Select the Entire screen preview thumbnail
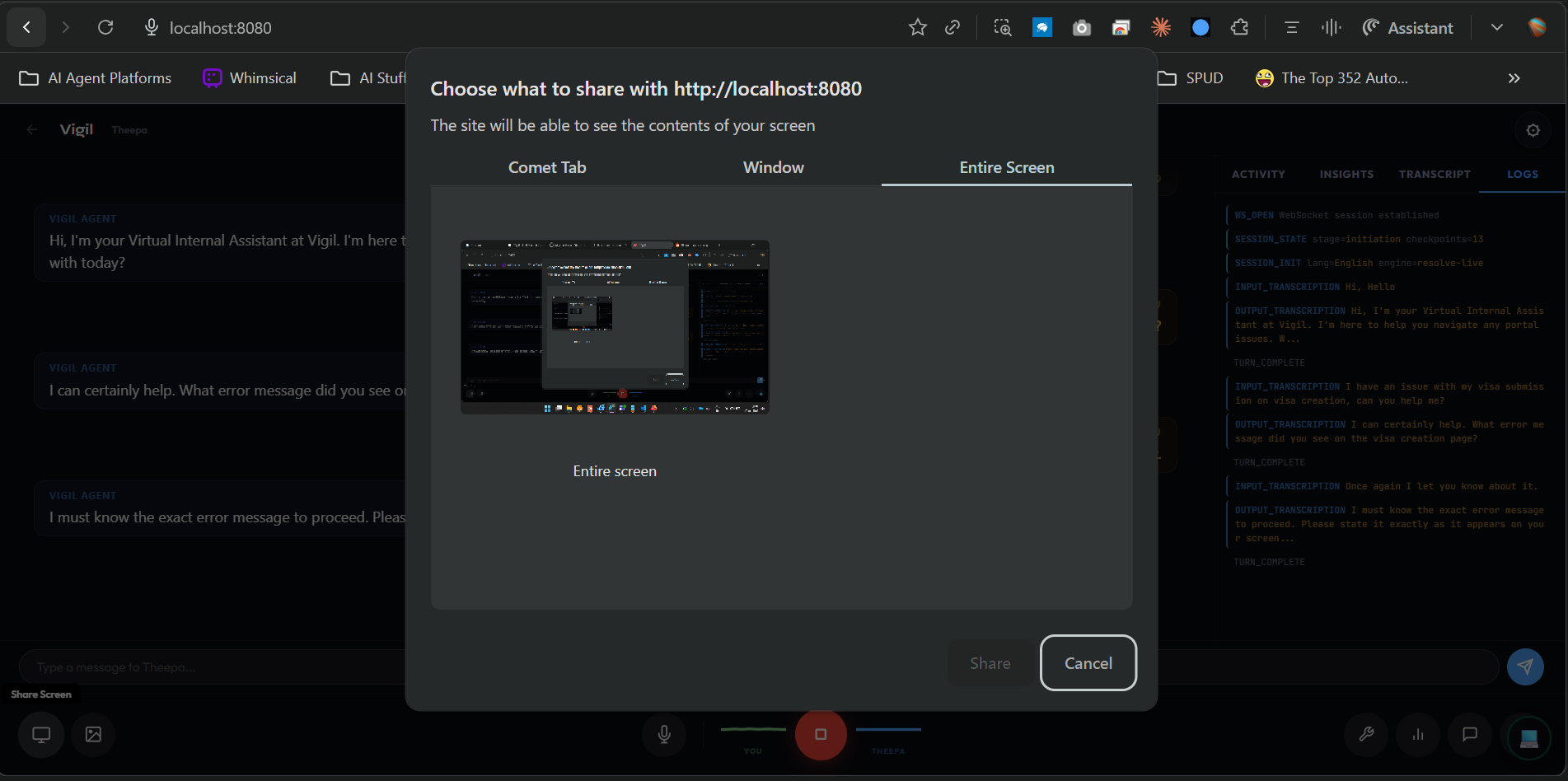 point(615,326)
